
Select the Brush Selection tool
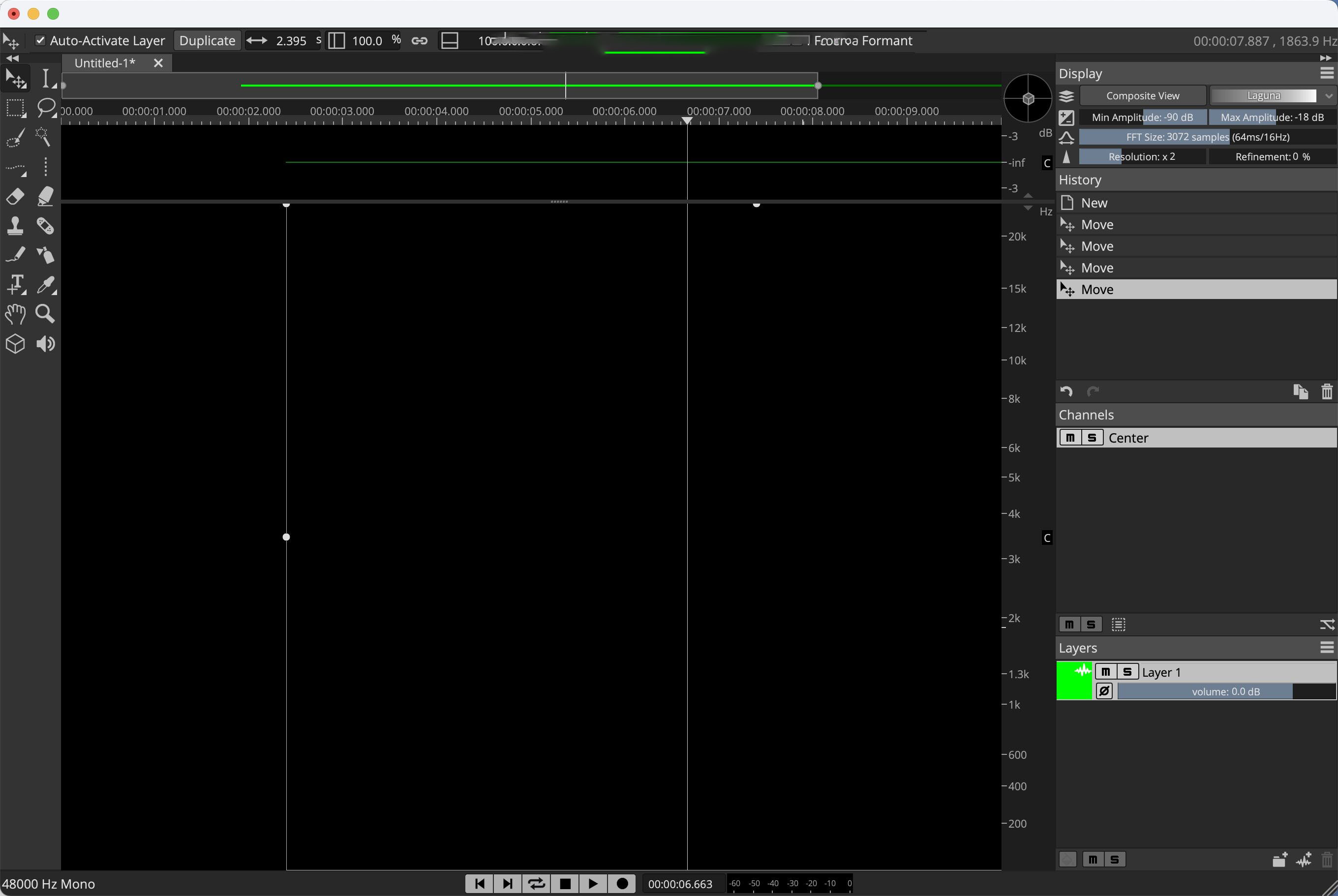click(15, 138)
